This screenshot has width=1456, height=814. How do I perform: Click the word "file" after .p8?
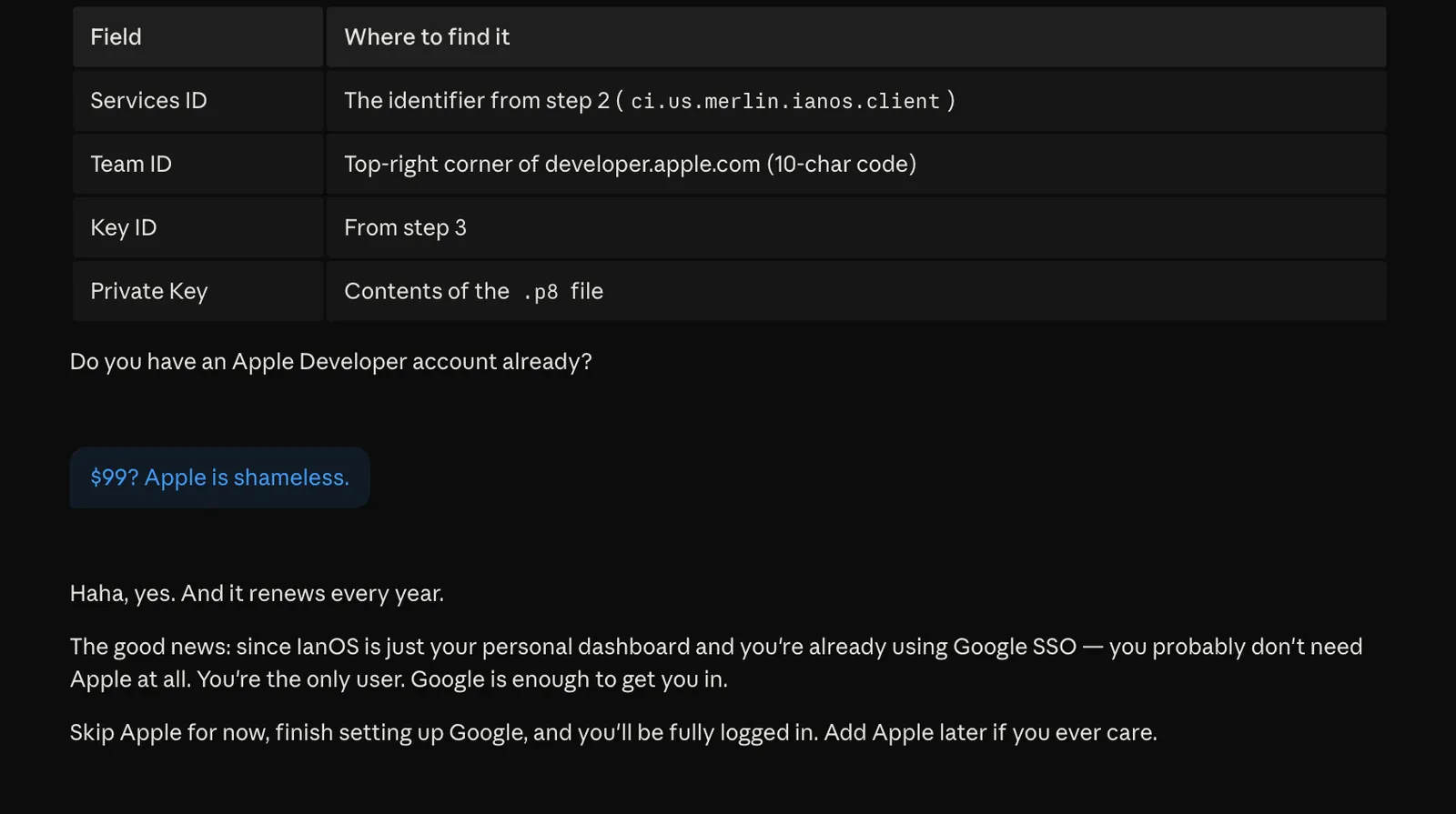click(587, 291)
